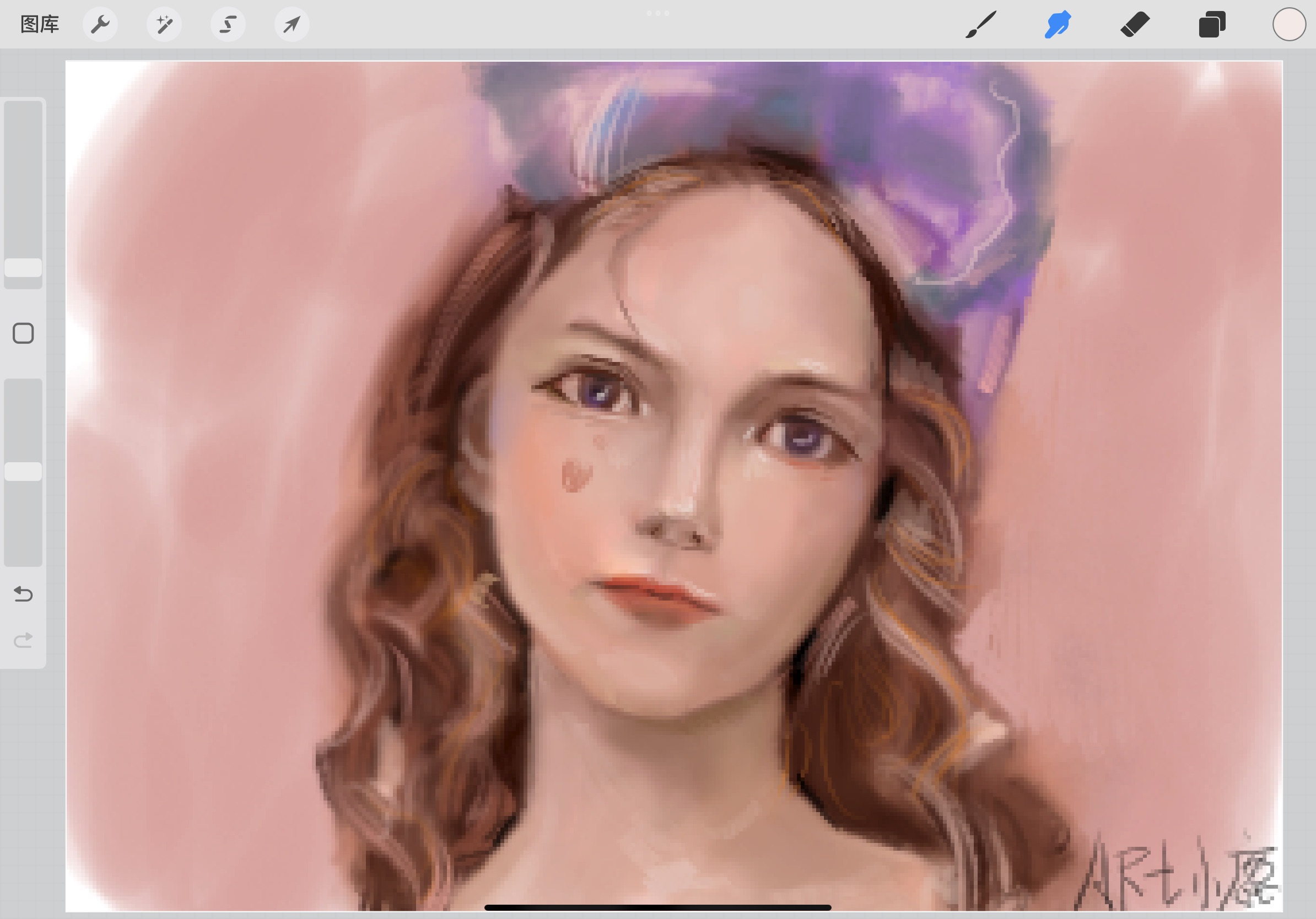The width and height of the screenshot is (1316, 919).
Task: Open the active color swatch
Action: 1289,24
